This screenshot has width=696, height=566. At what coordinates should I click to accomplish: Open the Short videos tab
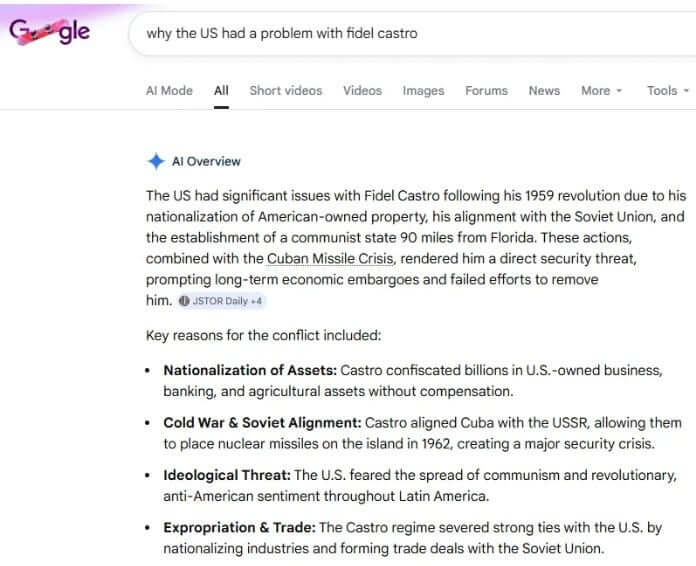[x=286, y=90]
